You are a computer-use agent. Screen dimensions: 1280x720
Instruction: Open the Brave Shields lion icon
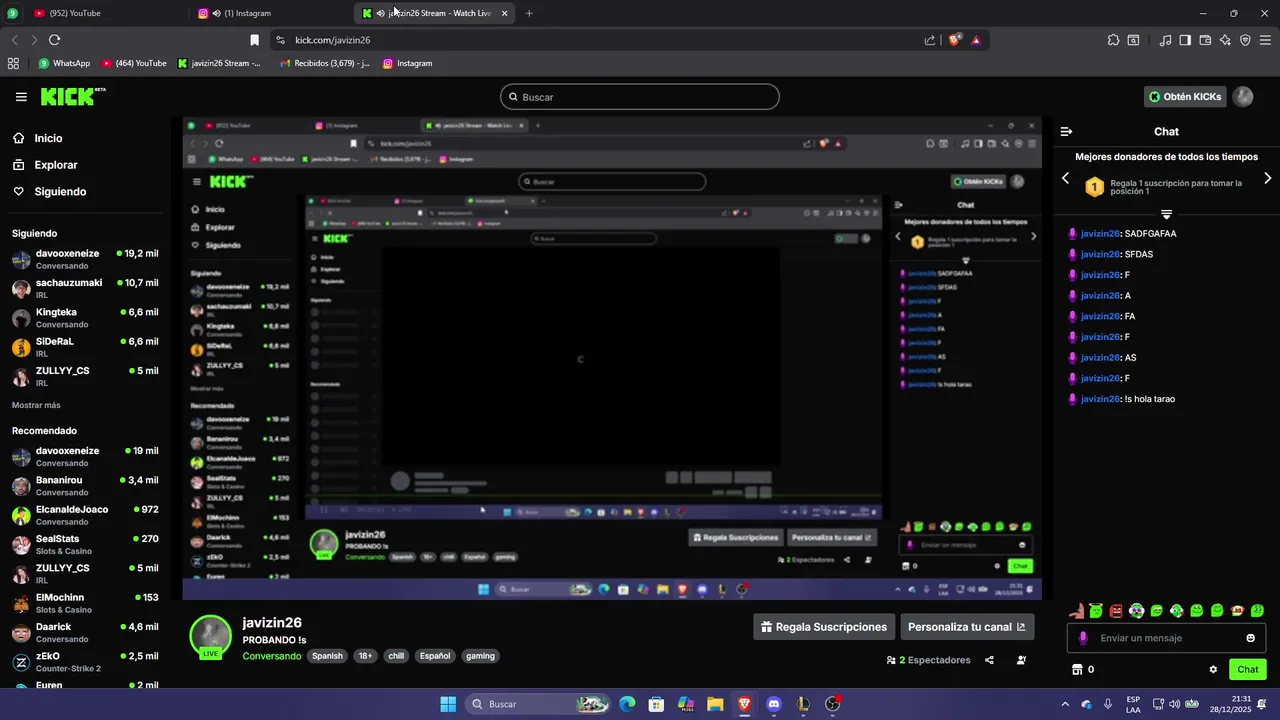click(x=955, y=40)
